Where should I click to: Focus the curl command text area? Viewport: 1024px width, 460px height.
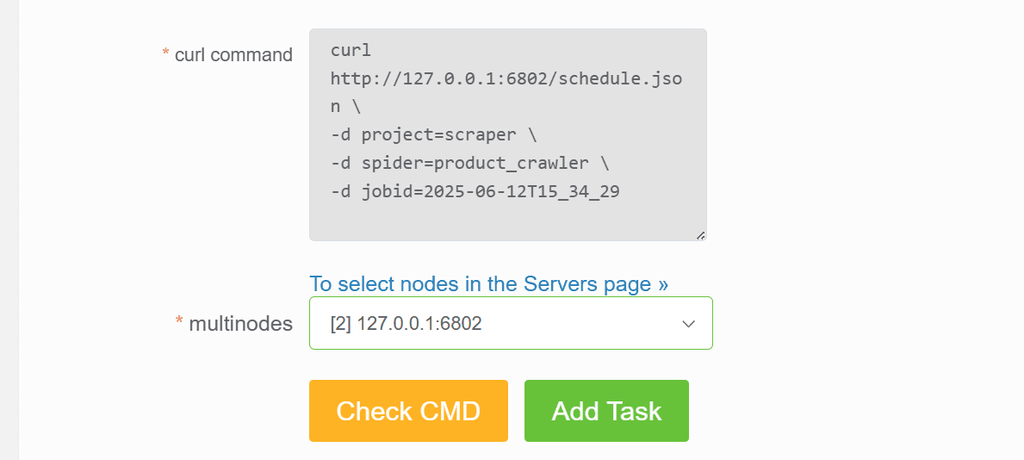507,135
